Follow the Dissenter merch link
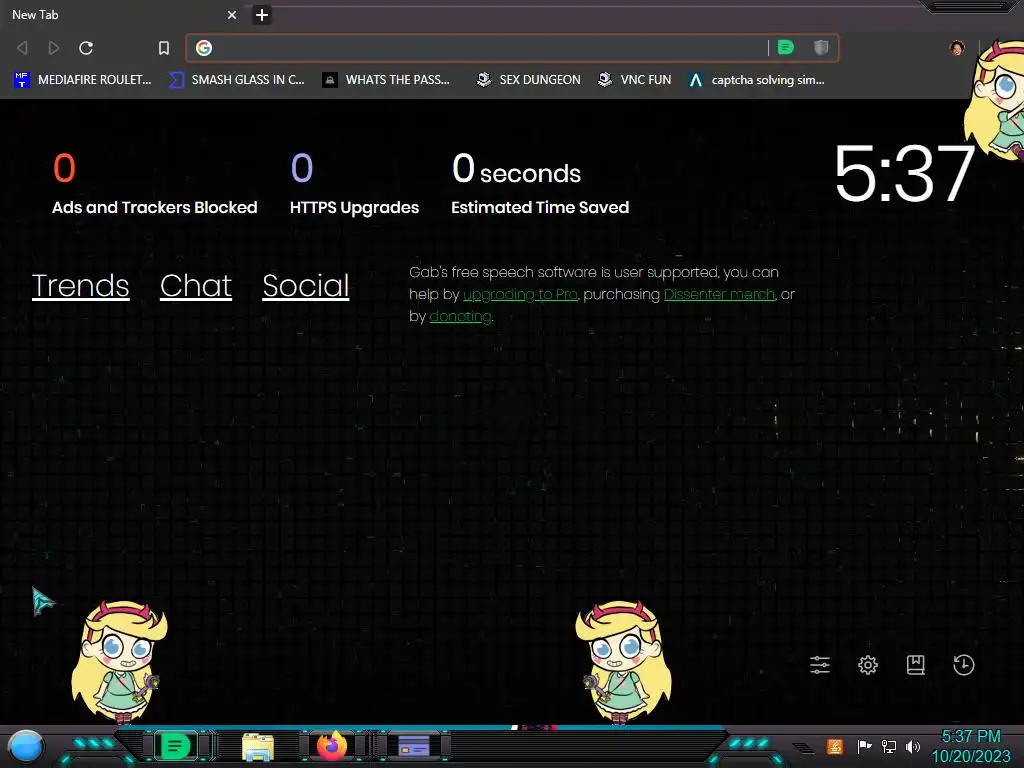Viewport: 1024px width, 768px height. pyautogui.click(x=719, y=295)
